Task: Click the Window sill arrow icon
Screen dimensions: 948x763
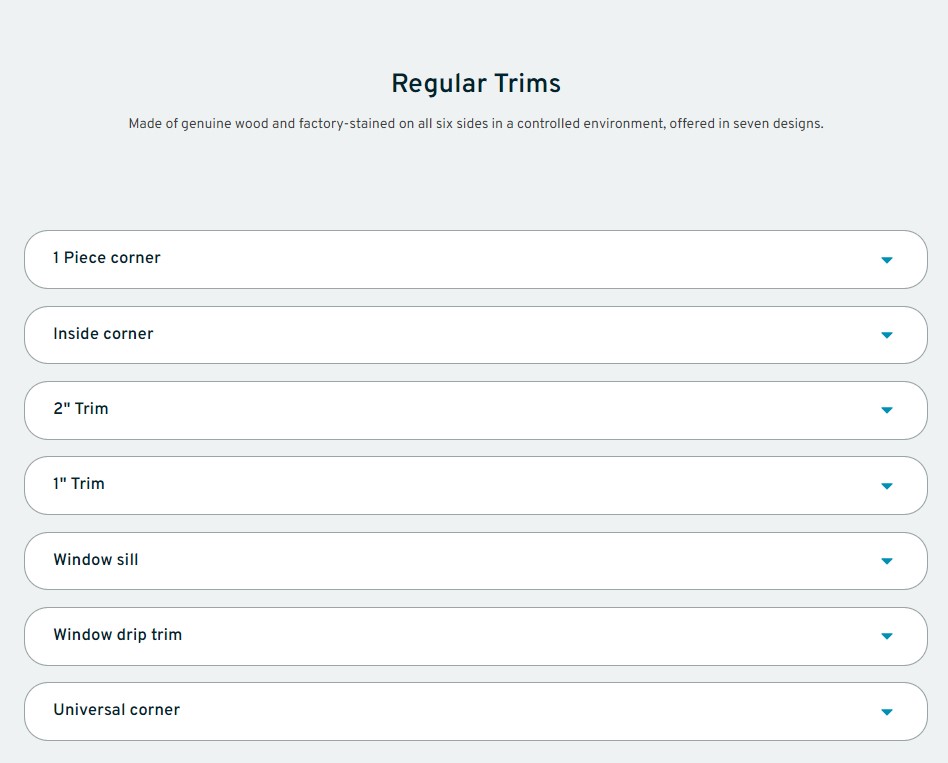Action: 886,561
